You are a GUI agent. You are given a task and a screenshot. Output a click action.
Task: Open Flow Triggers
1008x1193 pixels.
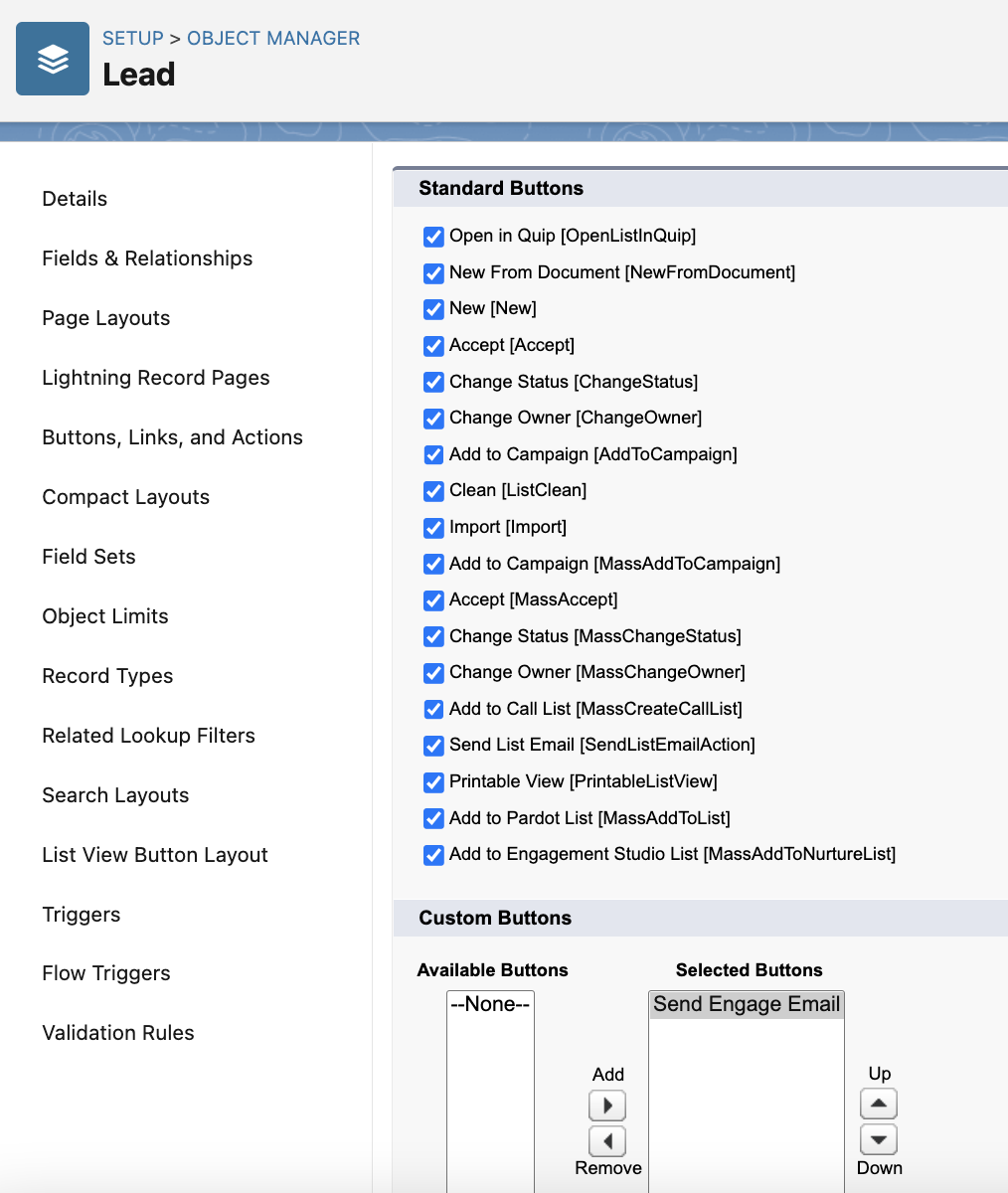106,973
